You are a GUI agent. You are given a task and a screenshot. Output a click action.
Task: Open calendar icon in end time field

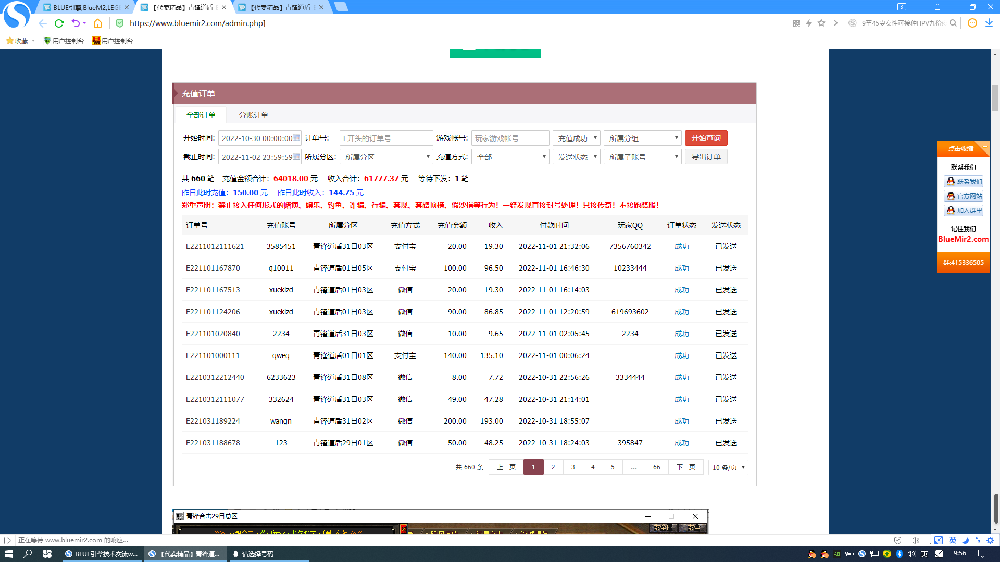(297, 157)
